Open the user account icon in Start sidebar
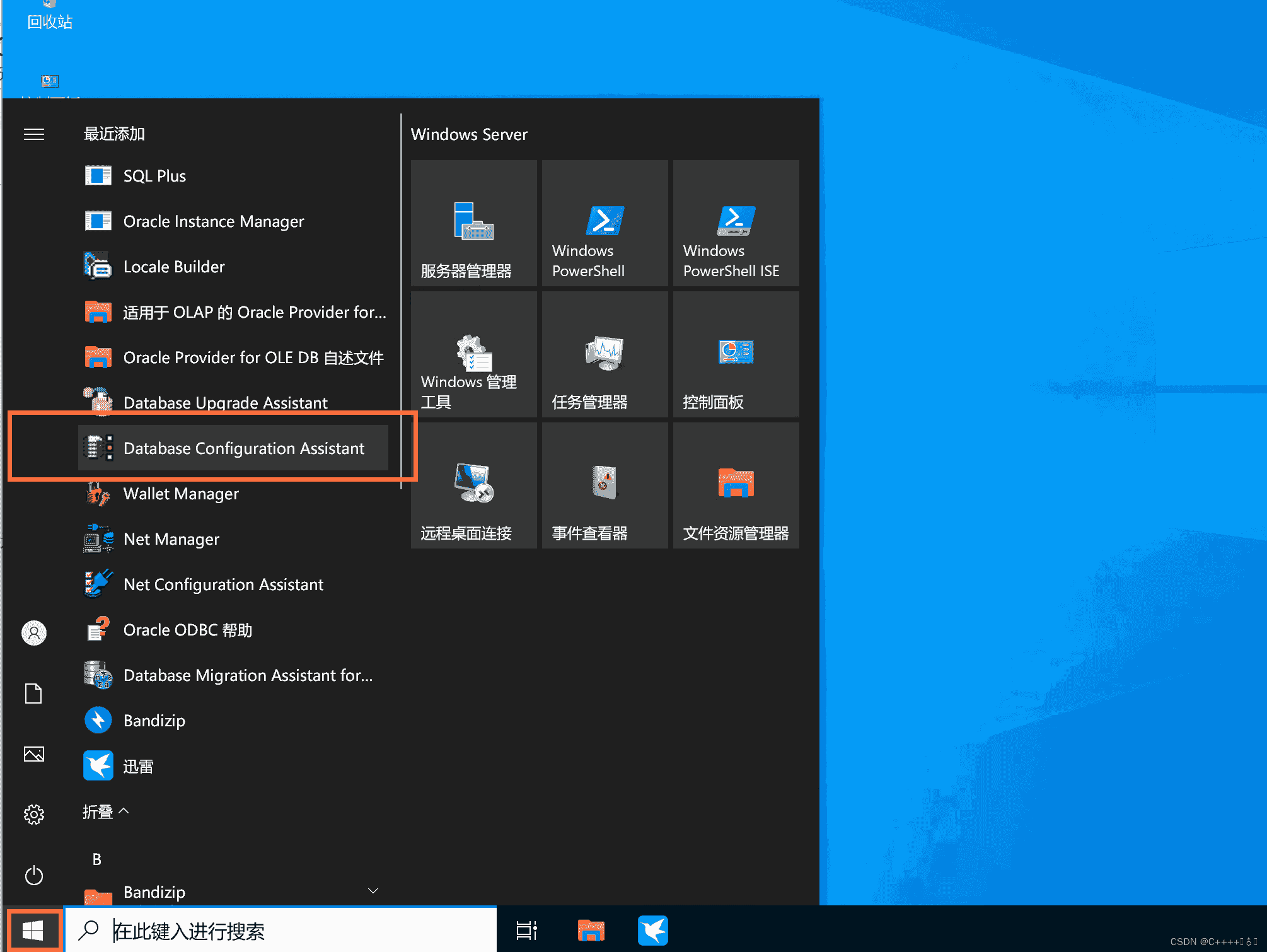The image size is (1267, 952). pos(34,632)
